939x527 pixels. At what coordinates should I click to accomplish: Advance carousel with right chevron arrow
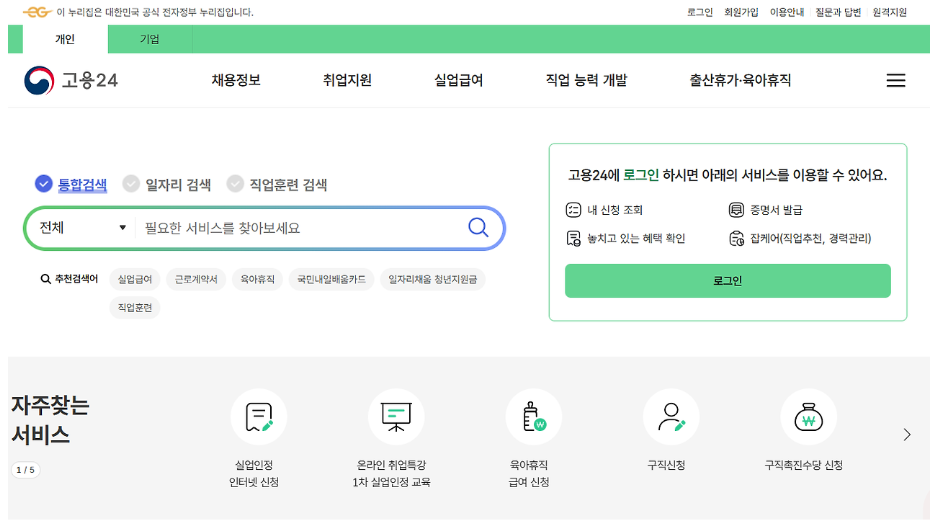click(907, 434)
